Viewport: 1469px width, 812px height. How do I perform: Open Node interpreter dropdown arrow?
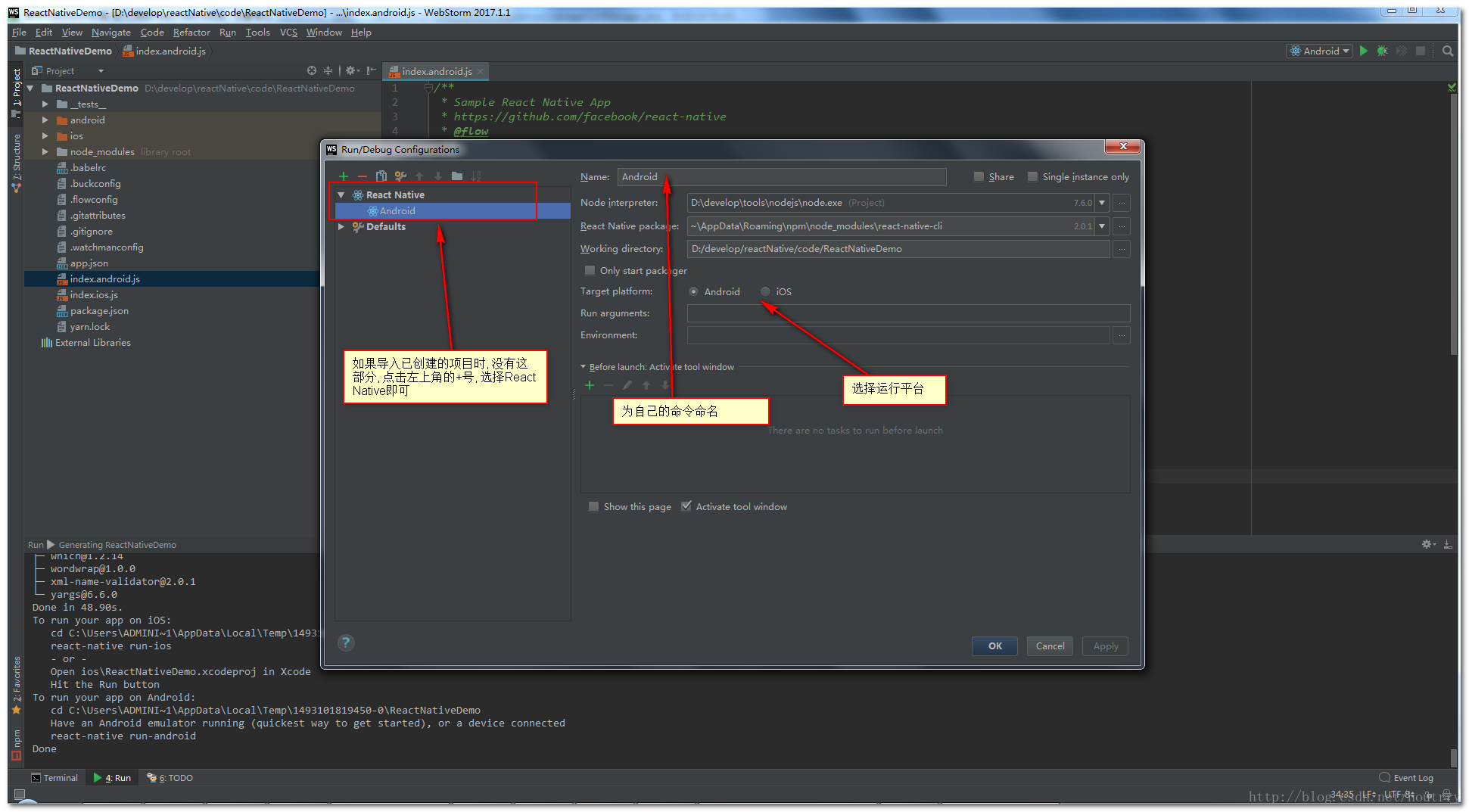point(1102,203)
